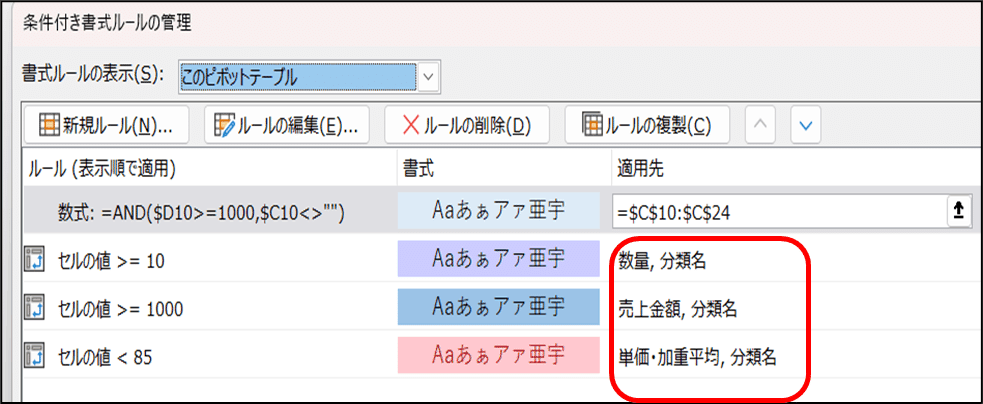Click pivot icon next to セルの値 >= 10
983x404 pixels.
tap(34, 260)
